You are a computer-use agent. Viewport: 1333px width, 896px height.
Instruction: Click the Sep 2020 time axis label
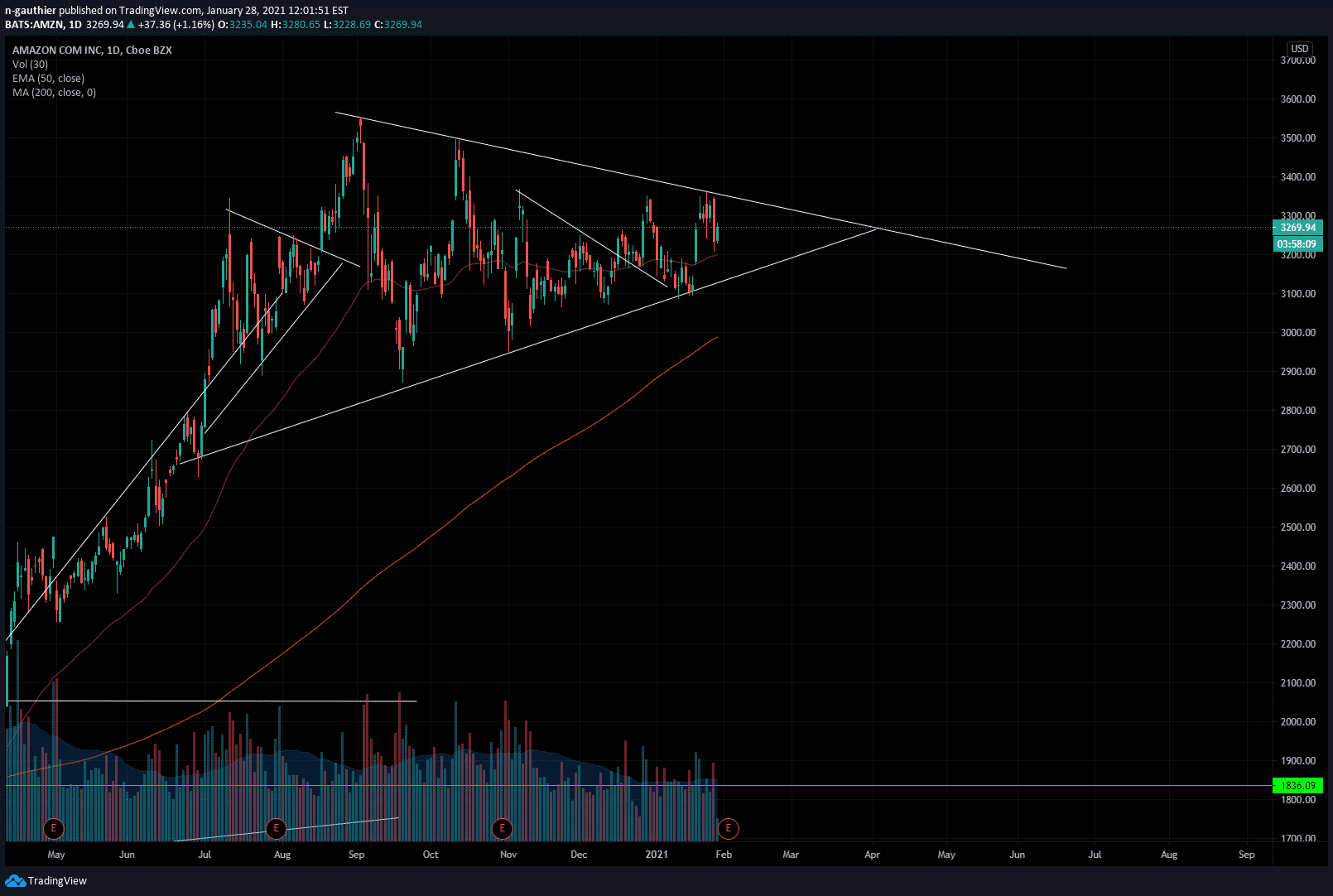(356, 854)
